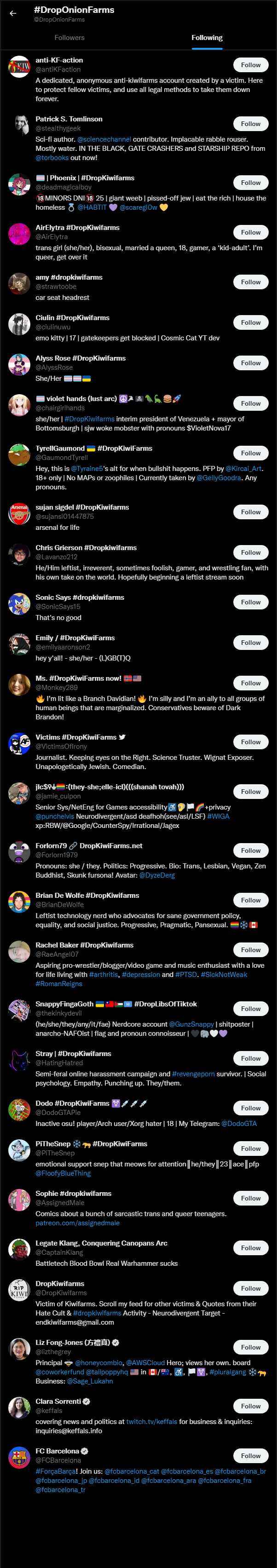This screenshot has height=1568, width=277.
Task: Open the @sciencechannel mention link
Action: click(x=104, y=139)
